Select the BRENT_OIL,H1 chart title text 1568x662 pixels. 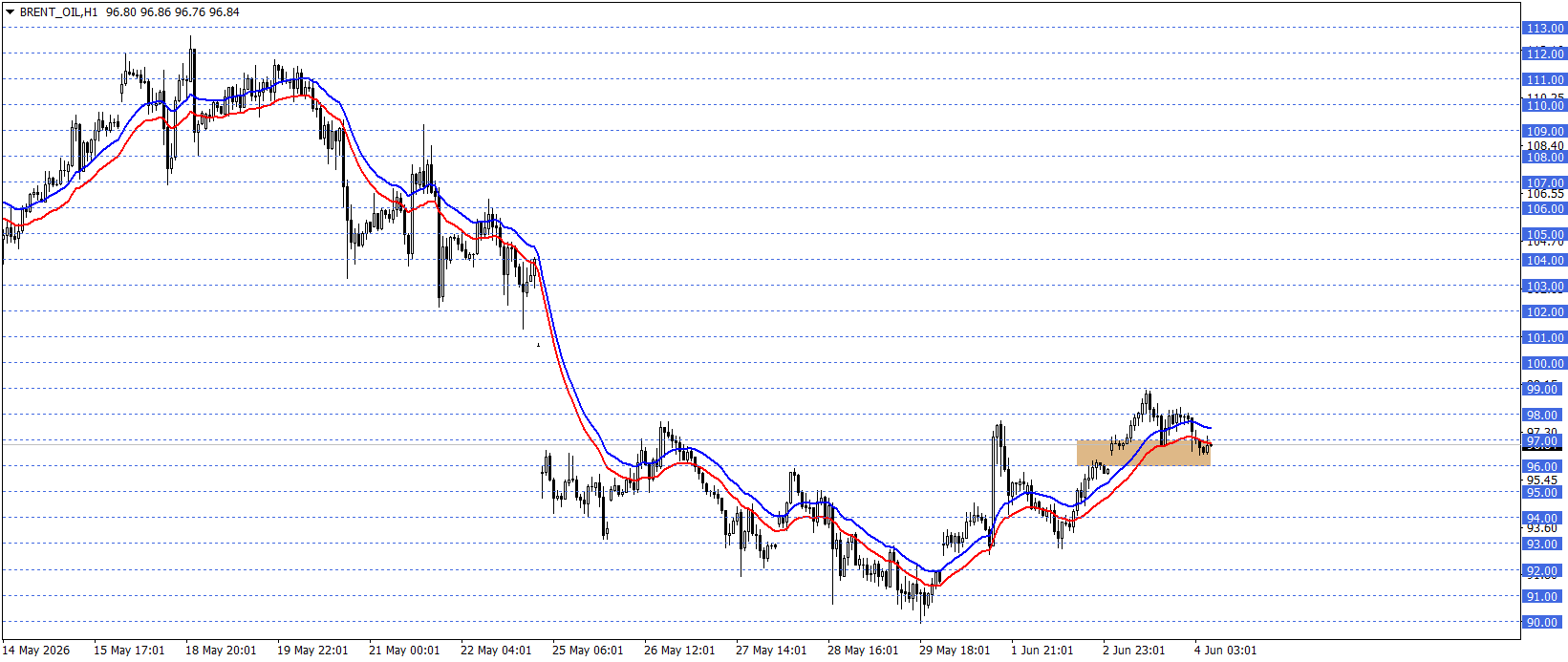pyautogui.click(x=58, y=12)
